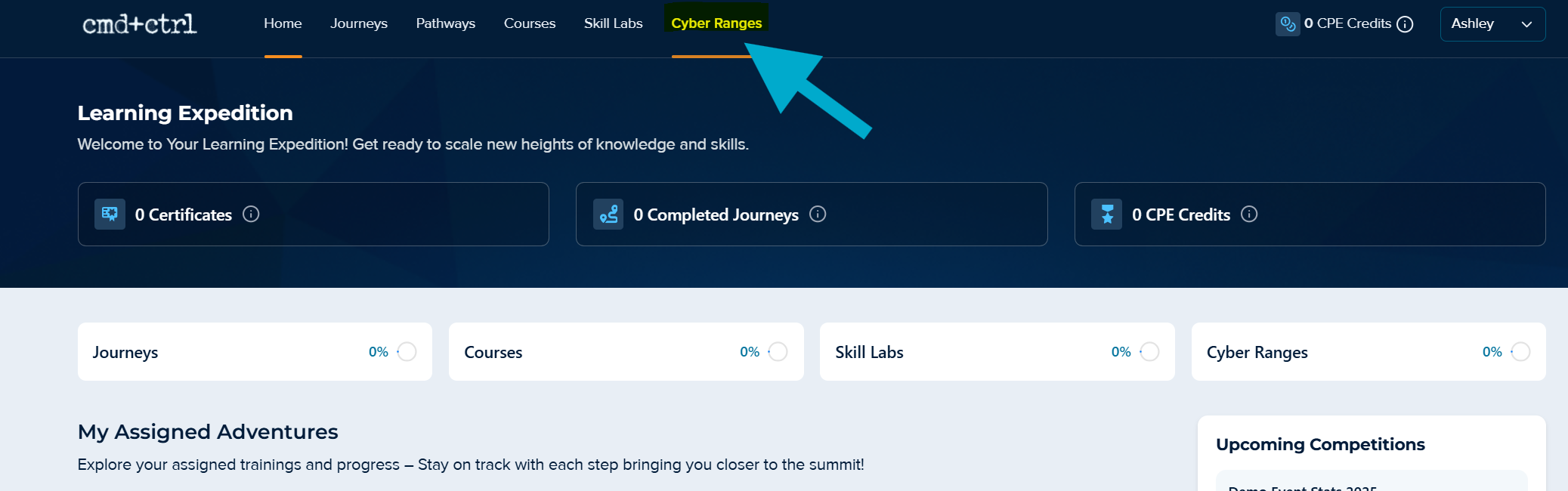The width and height of the screenshot is (1568, 491).
Task: Open the Courses navigation item
Action: [x=530, y=23]
